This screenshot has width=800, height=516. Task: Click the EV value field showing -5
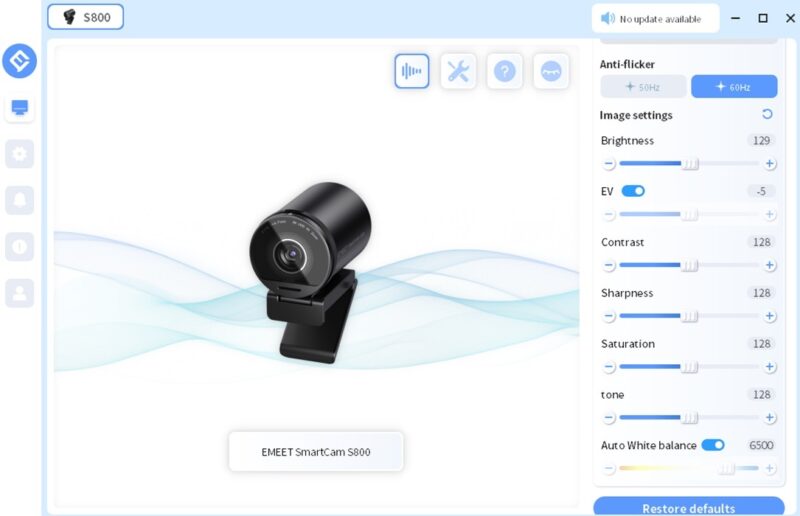click(761, 191)
